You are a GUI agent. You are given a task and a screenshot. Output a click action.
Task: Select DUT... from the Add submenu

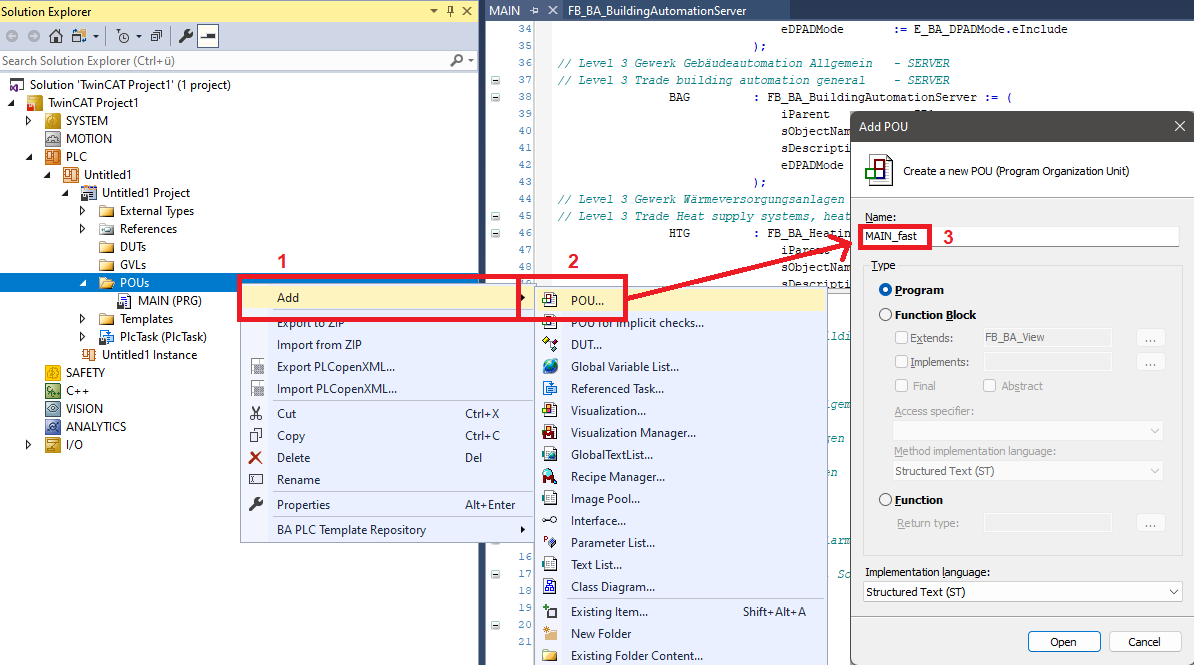[x=586, y=345]
